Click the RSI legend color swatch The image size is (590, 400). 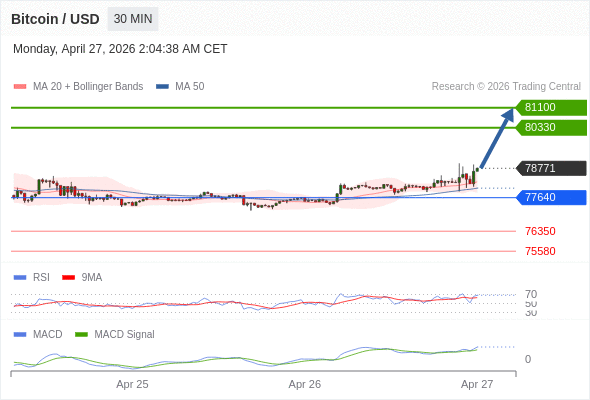pos(20,278)
